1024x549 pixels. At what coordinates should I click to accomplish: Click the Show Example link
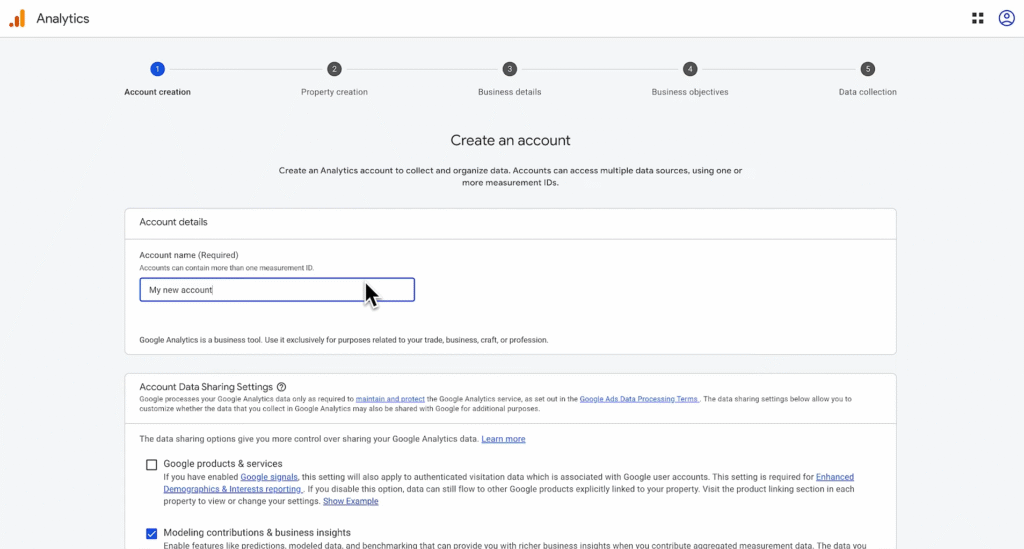pyautogui.click(x=351, y=501)
